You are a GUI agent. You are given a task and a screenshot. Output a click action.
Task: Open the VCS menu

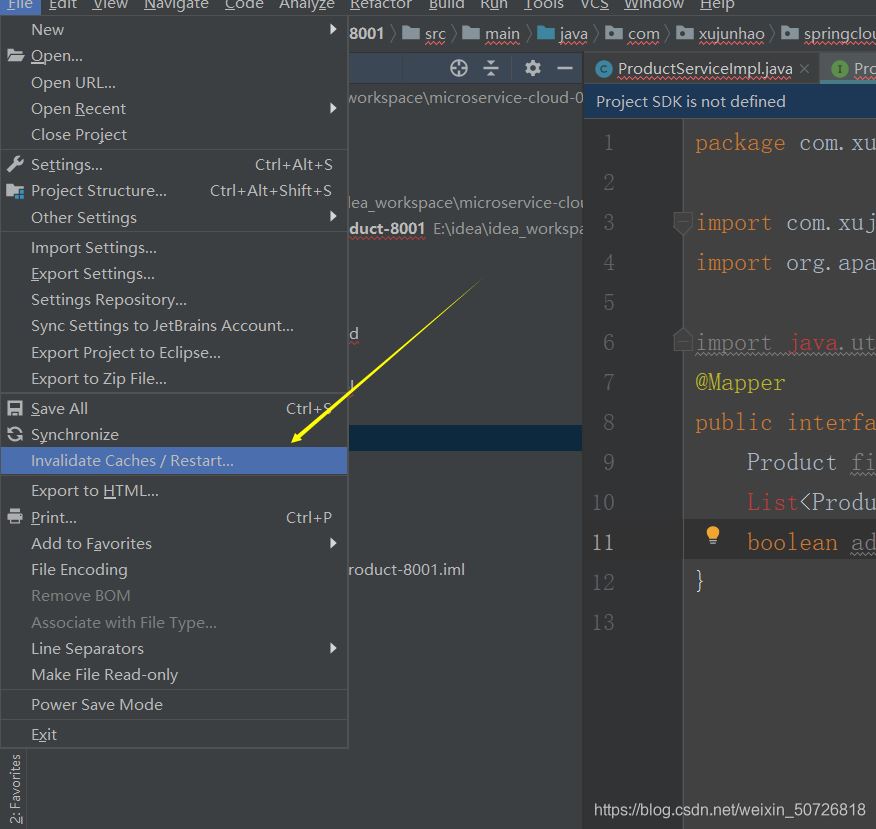pyautogui.click(x=594, y=4)
